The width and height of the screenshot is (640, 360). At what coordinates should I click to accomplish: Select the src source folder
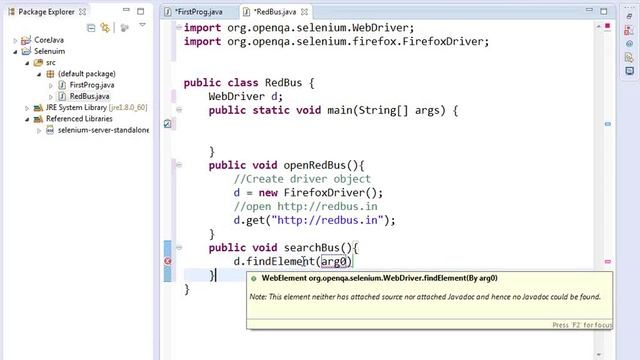click(x=51, y=62)
